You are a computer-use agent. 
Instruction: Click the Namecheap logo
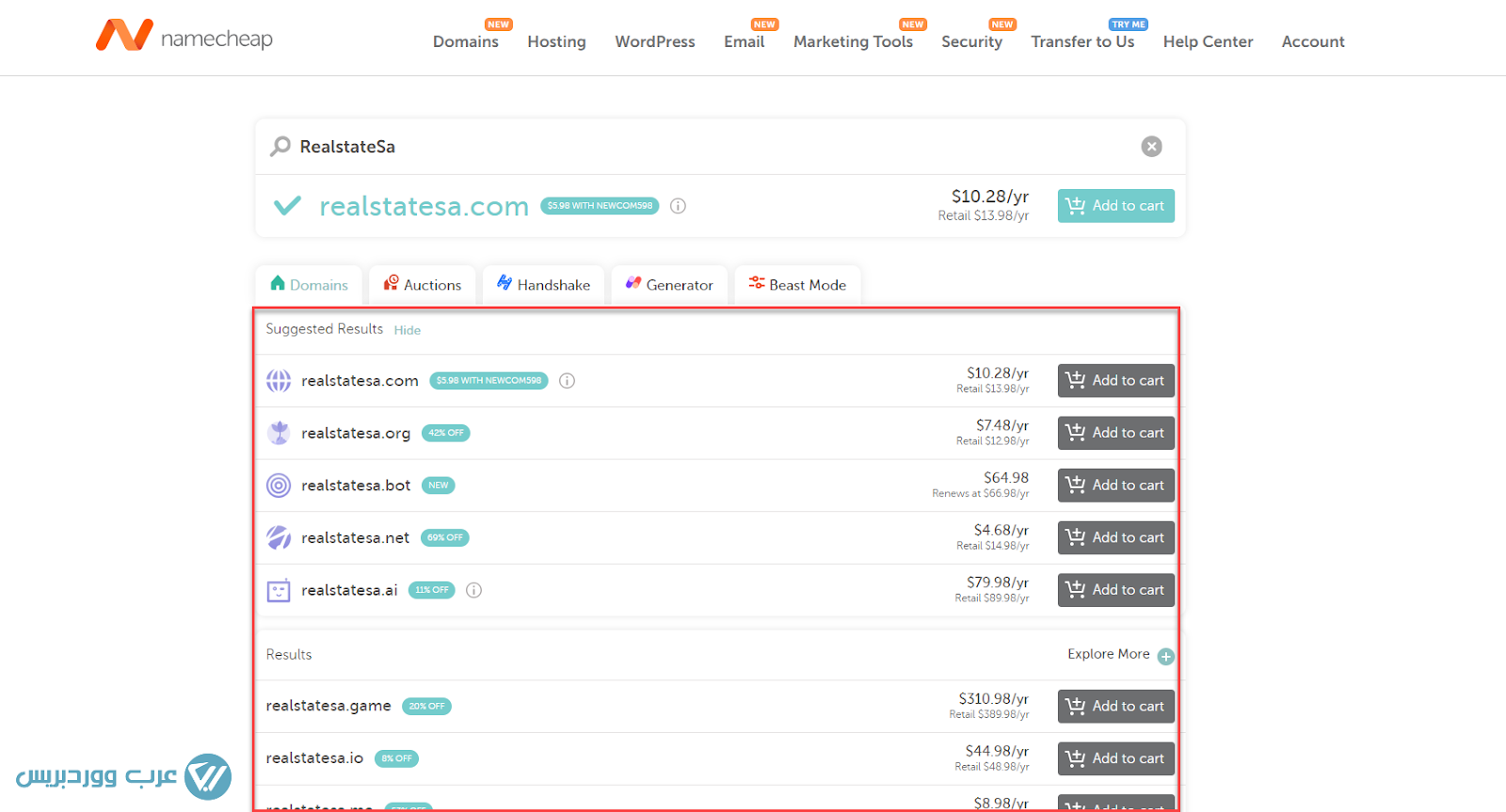coord(184,38)
